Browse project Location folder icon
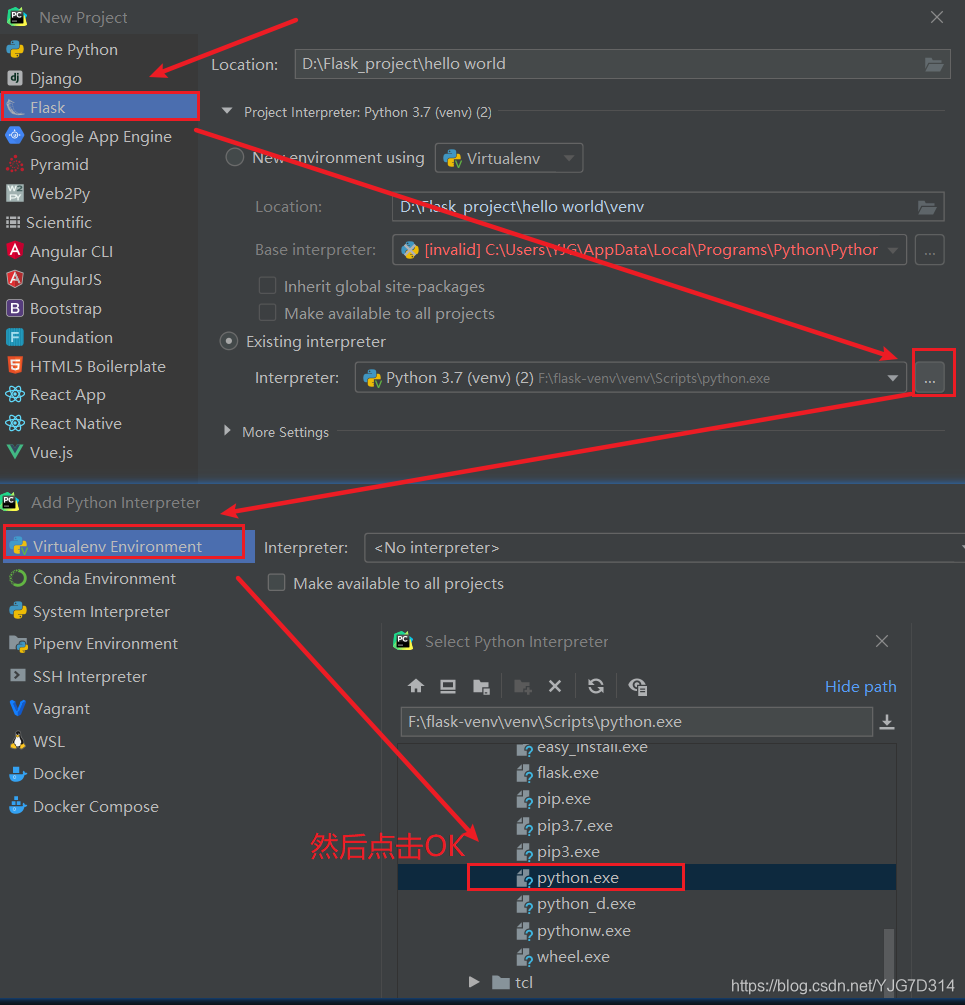 (x=934, y=65)
